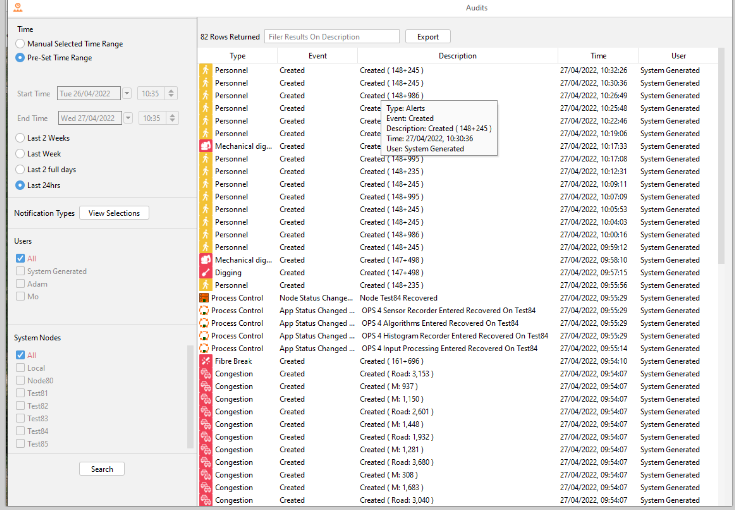This screenshot has width=735, height=510.
Task: Click the Digging icon in the 09:57:15 row
Action: click(x=206, y=272)
